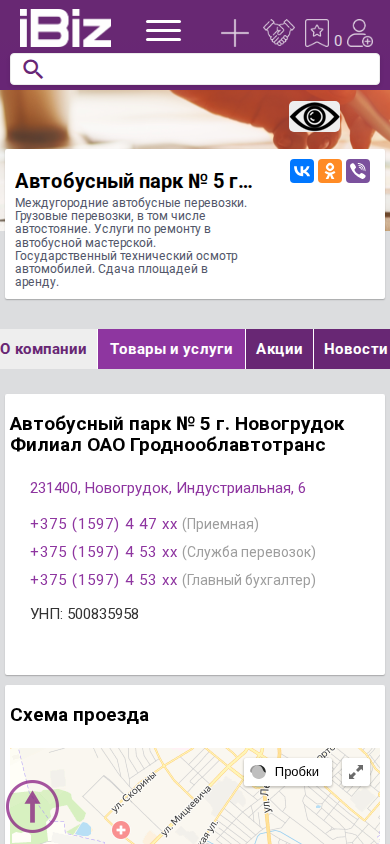Reveal the Приемная phone number

(x=104, y=524)
